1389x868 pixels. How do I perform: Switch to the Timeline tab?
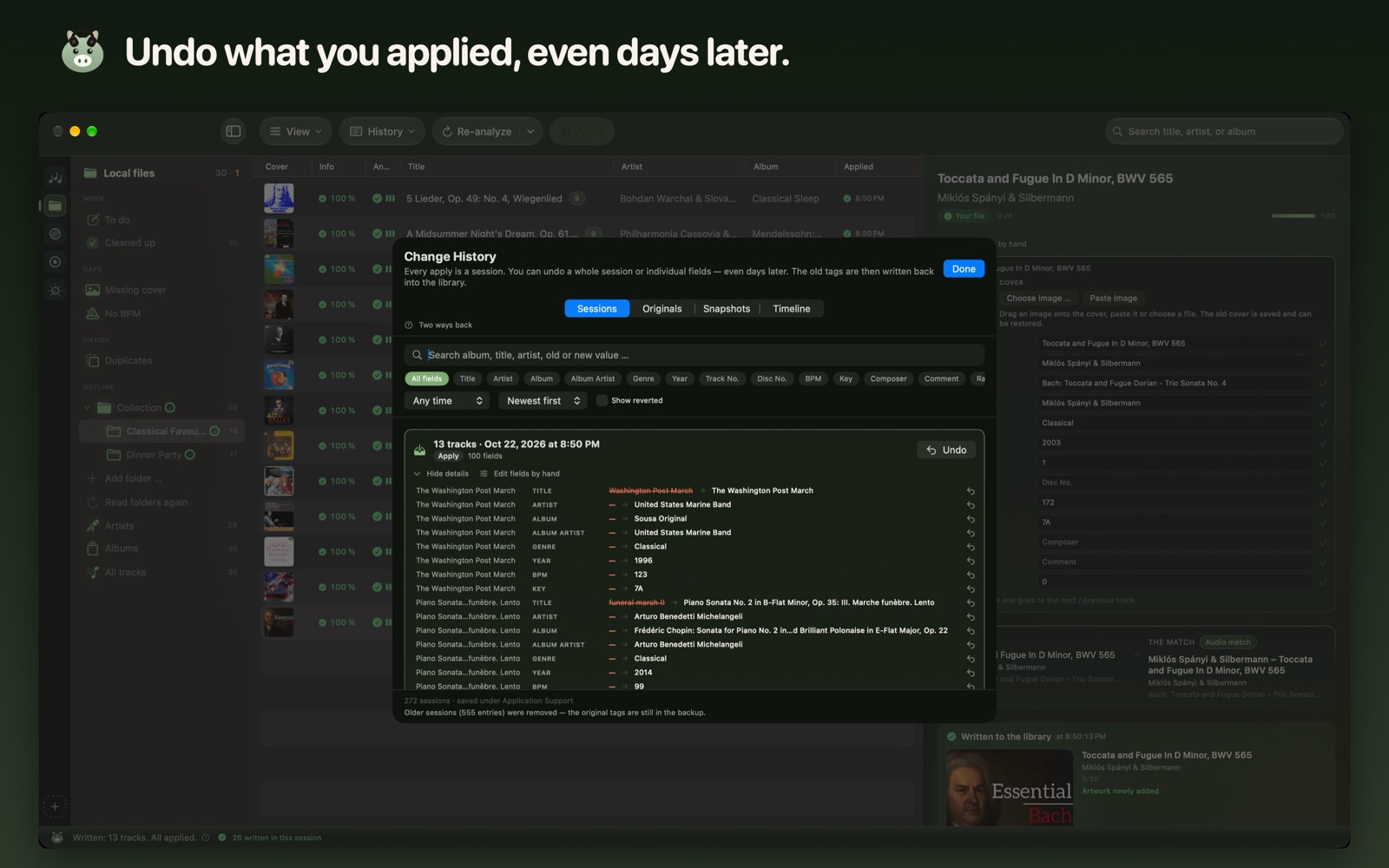(792, 308)
